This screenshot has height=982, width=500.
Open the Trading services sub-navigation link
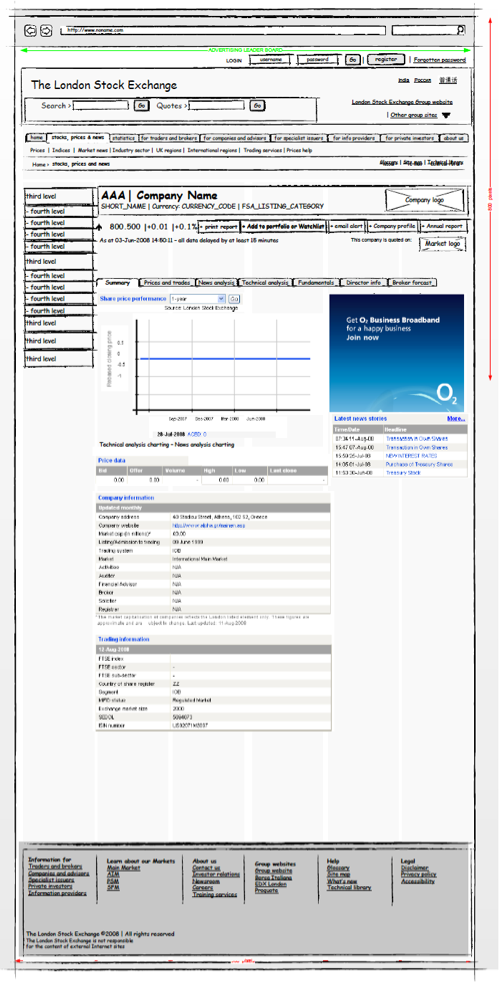pos(263,150)
